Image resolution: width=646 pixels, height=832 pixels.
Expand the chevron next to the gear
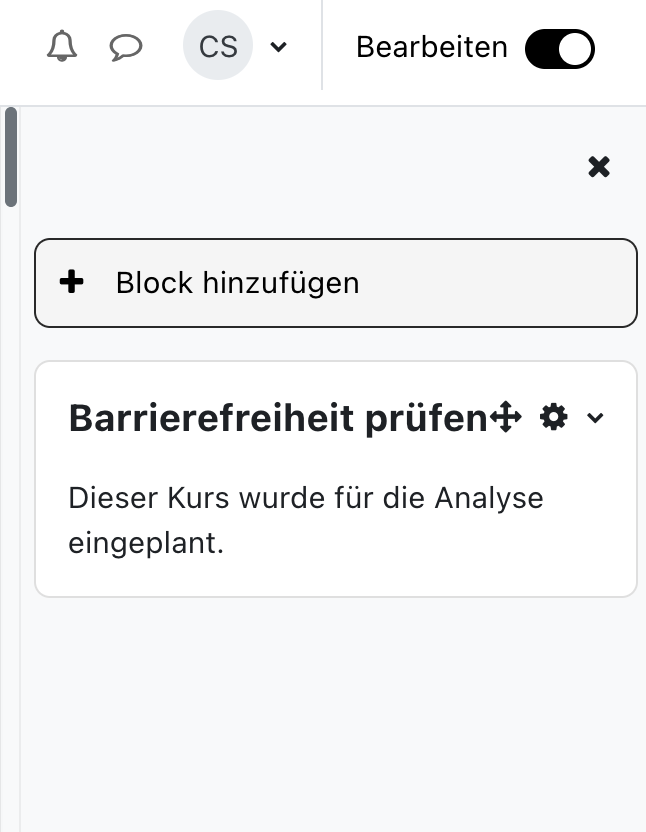596,418
